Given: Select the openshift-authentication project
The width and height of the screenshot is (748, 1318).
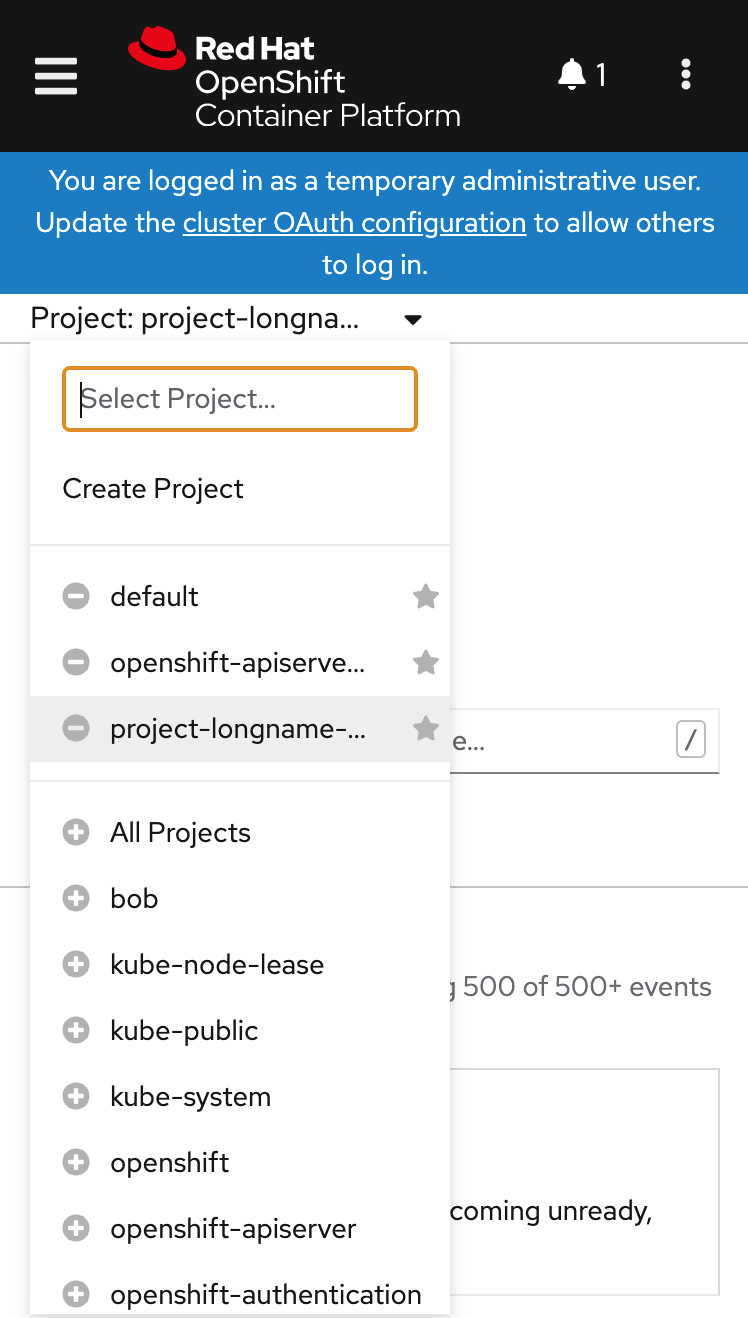Looking at the screenshot, I should [265, 1295].
